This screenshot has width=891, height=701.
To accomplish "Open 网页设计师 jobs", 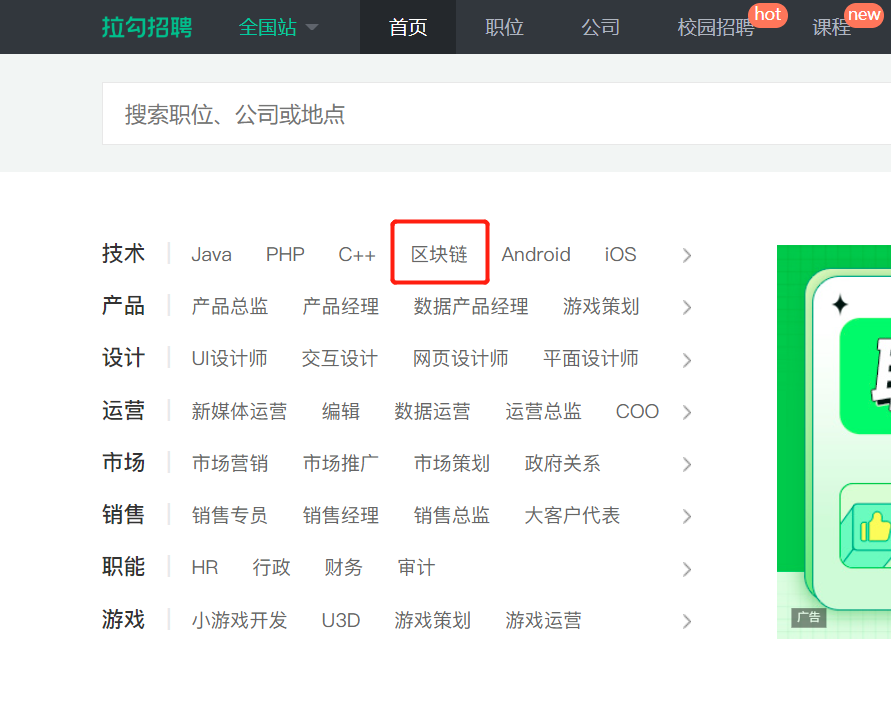I will click(460, 359).
